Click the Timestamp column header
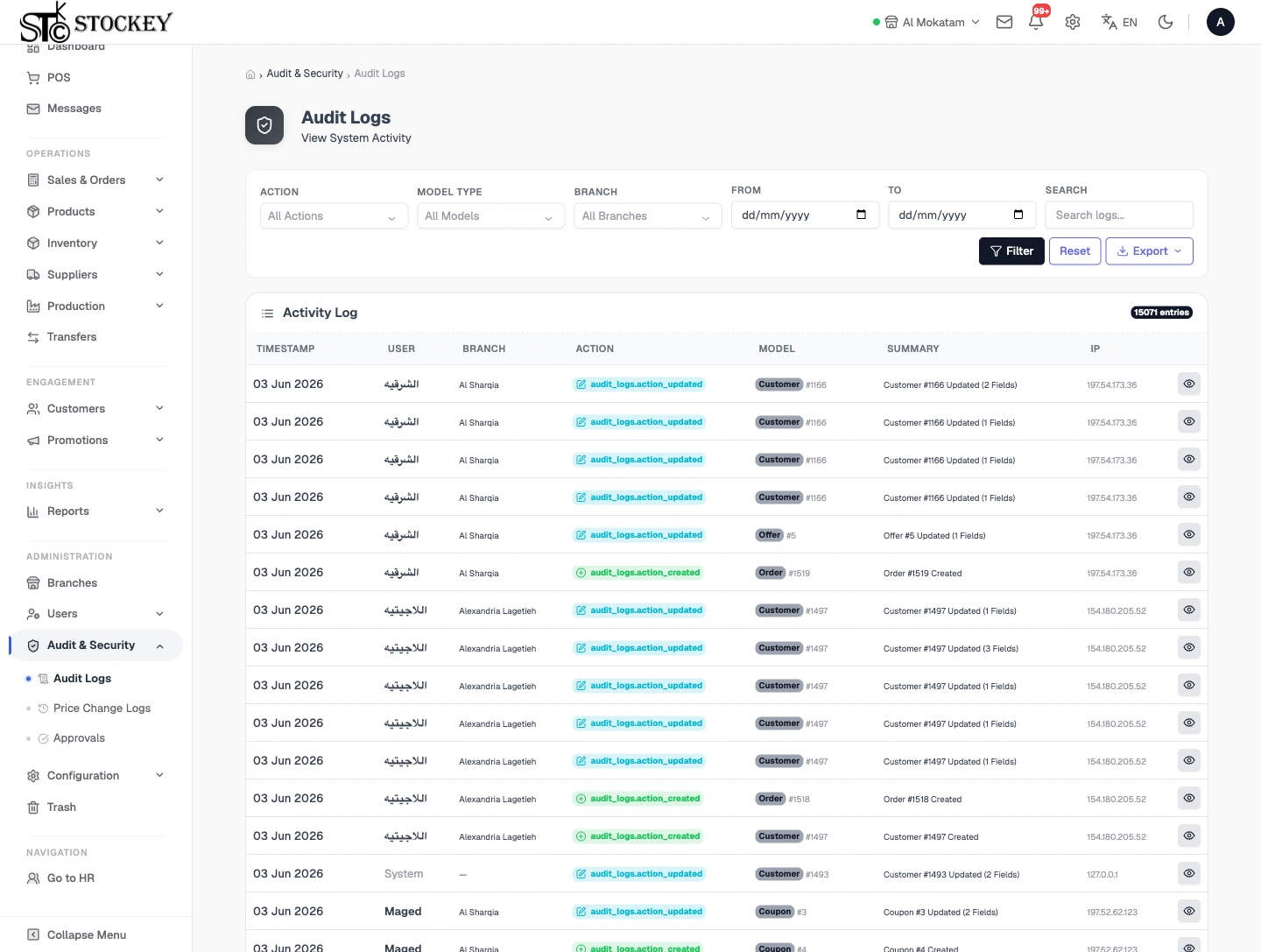 click(285, 349)
